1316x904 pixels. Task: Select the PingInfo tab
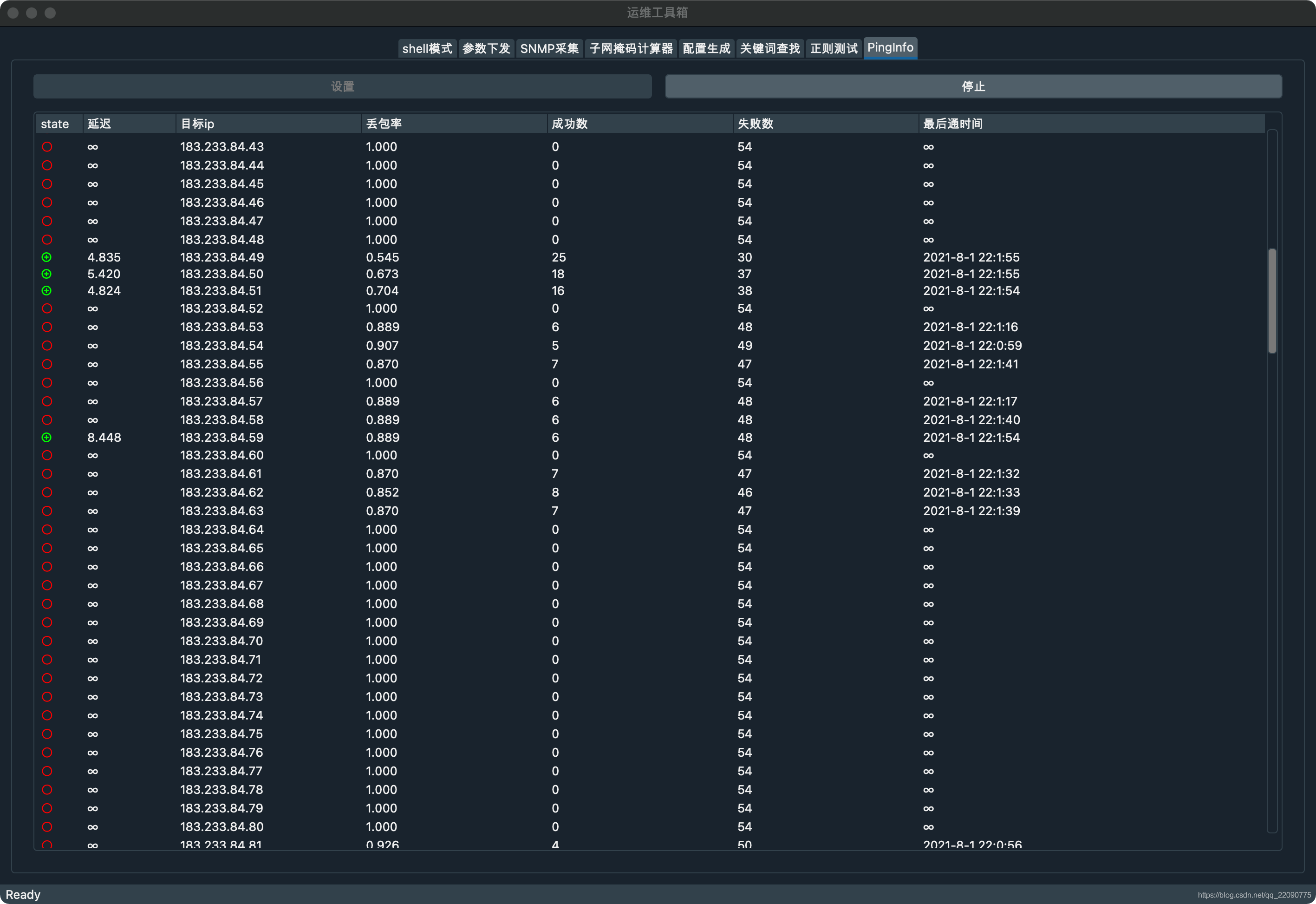tap(890, 47)
